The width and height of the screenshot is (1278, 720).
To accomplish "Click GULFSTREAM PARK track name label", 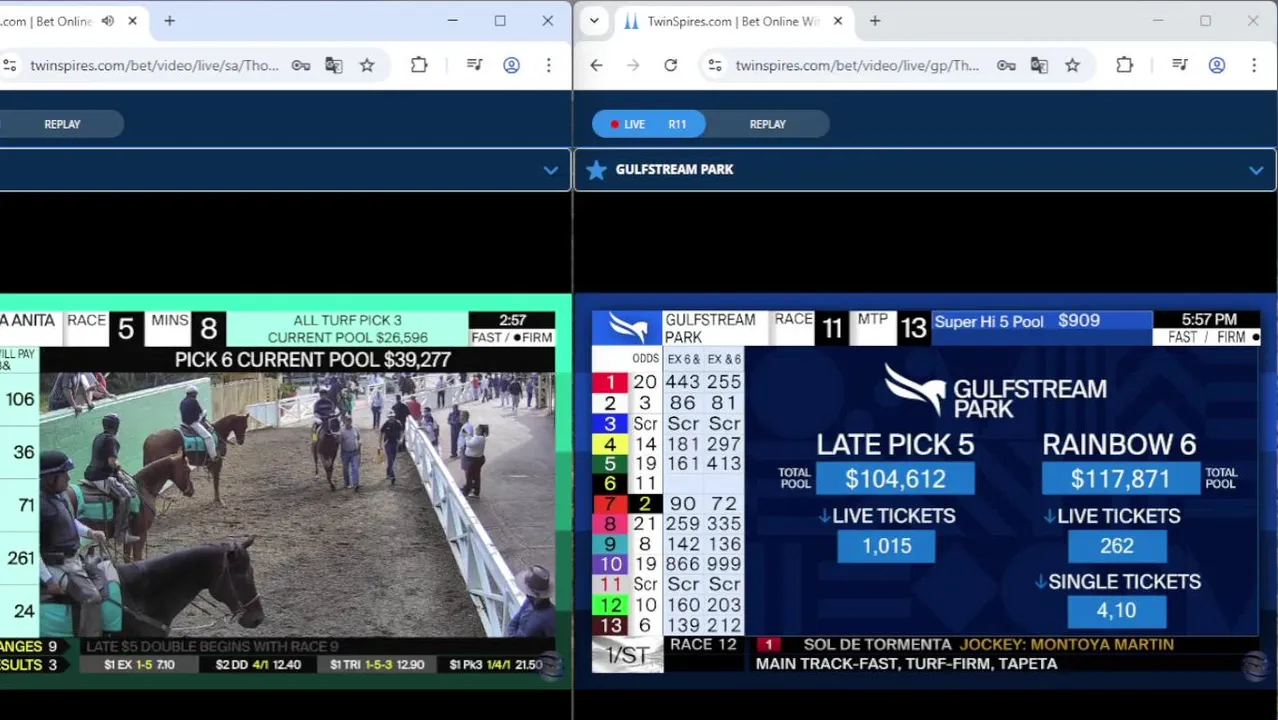I will (x=674, y=170).
